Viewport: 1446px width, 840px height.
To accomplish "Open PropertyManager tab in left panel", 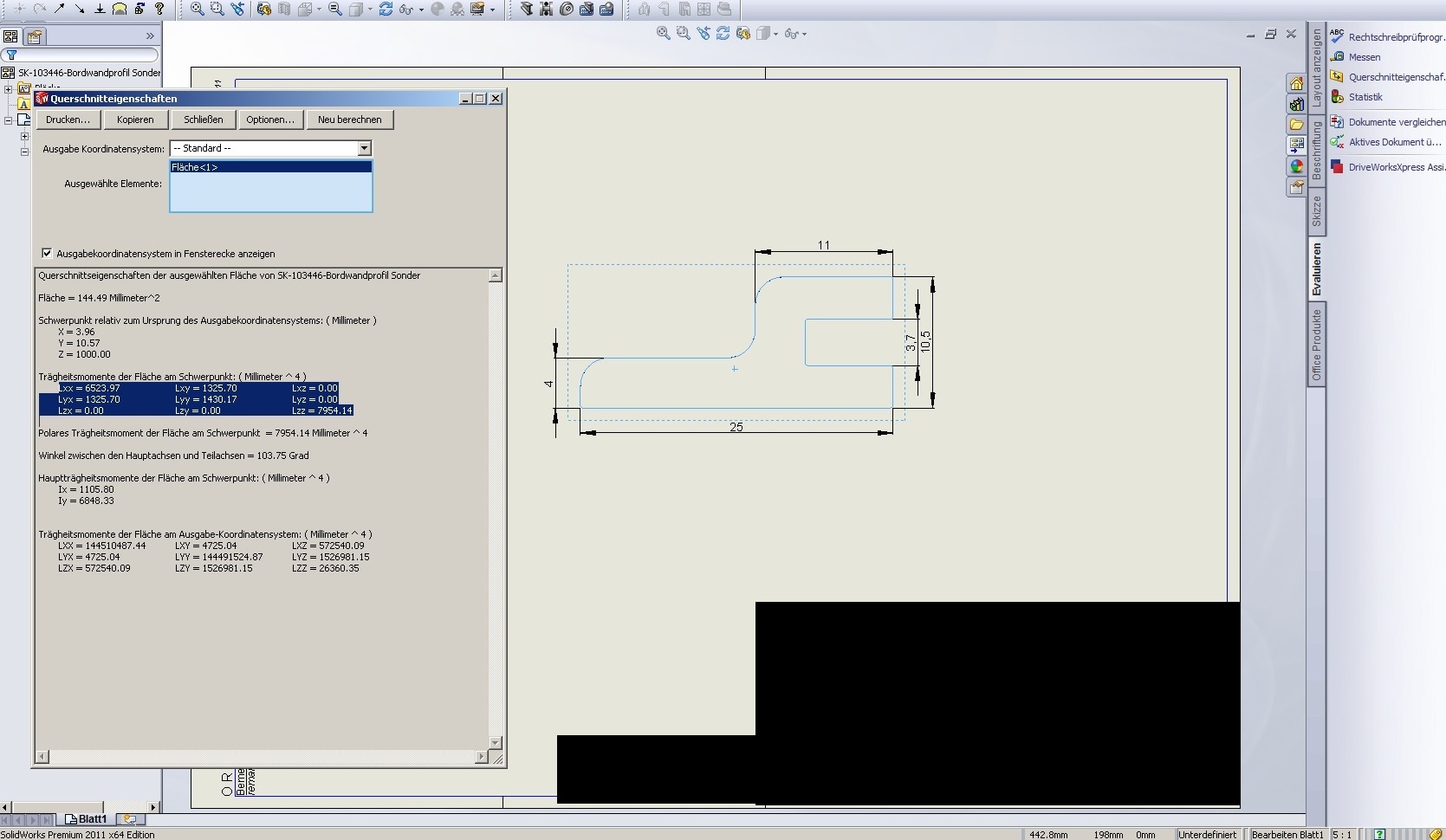I will tap(34, 36).
